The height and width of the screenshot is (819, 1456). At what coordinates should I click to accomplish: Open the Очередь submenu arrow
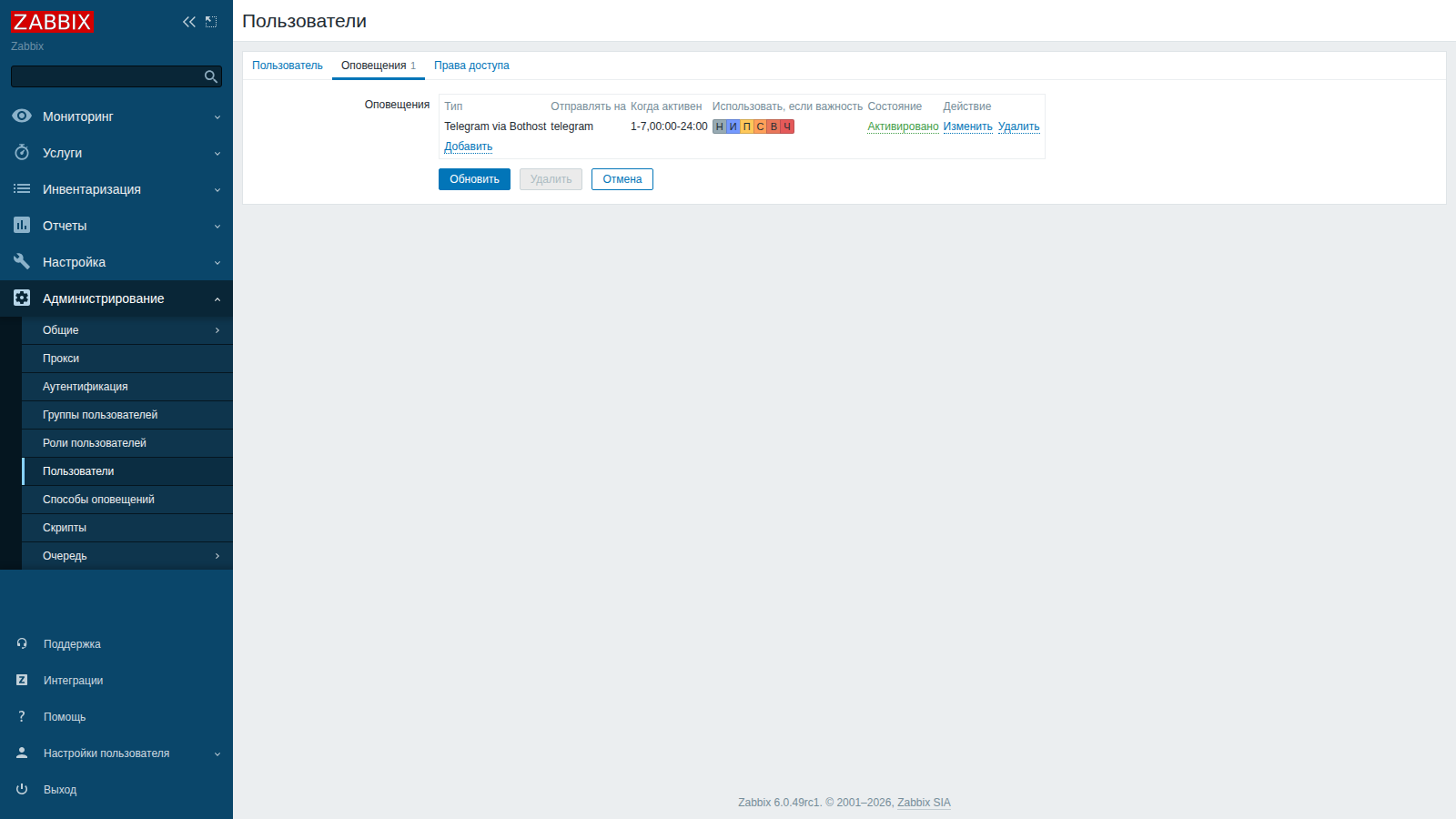tap(217, 556)
